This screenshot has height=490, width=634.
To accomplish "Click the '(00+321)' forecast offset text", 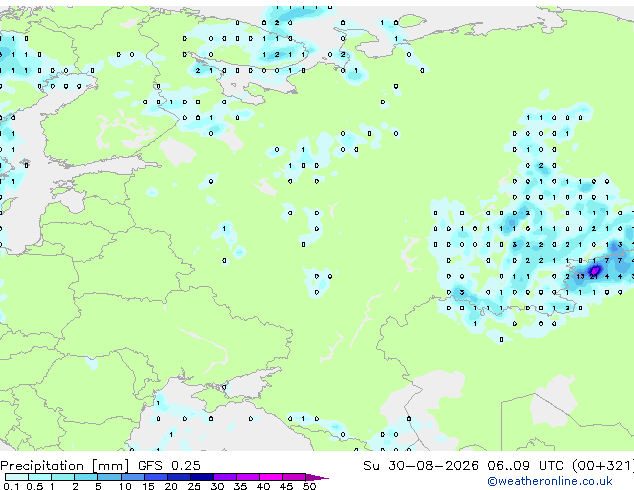I will tap(603, 466).
